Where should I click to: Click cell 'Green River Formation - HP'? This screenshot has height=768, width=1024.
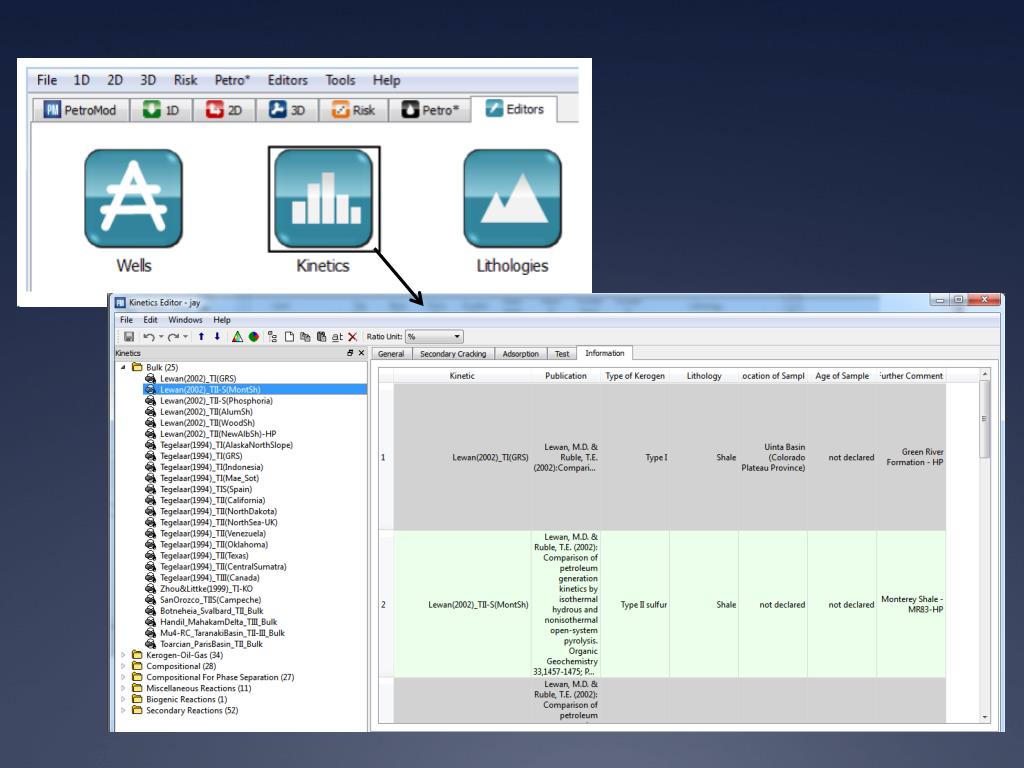[911, 456]
